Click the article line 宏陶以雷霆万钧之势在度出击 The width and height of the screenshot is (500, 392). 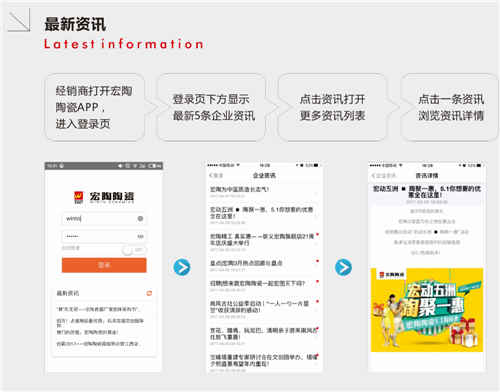click(x=427, y=221)
